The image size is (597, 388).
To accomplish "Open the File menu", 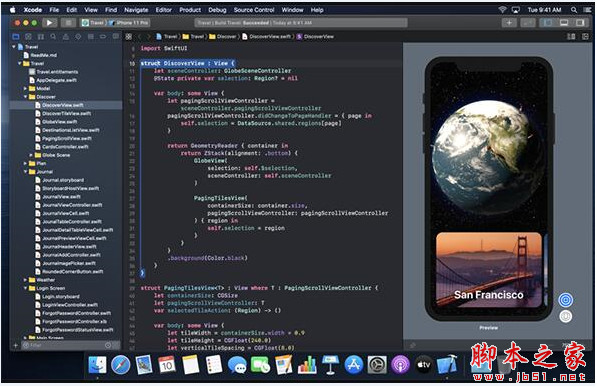I will (x=54, y=10).
